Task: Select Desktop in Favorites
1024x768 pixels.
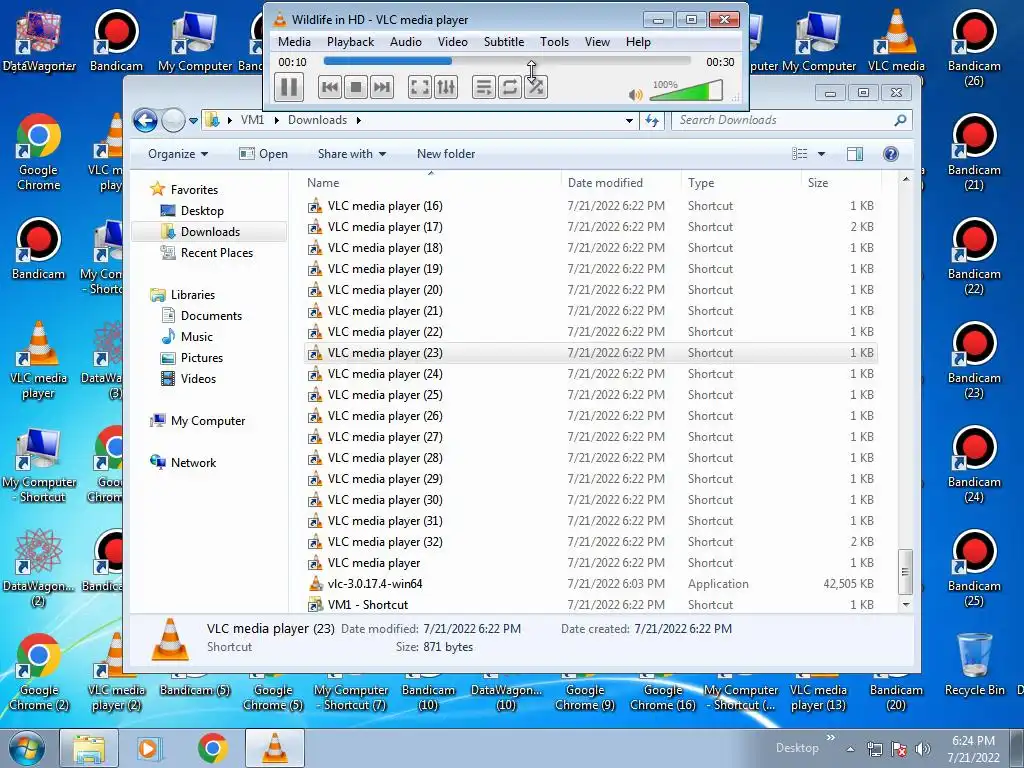Action: coord(202,211)
